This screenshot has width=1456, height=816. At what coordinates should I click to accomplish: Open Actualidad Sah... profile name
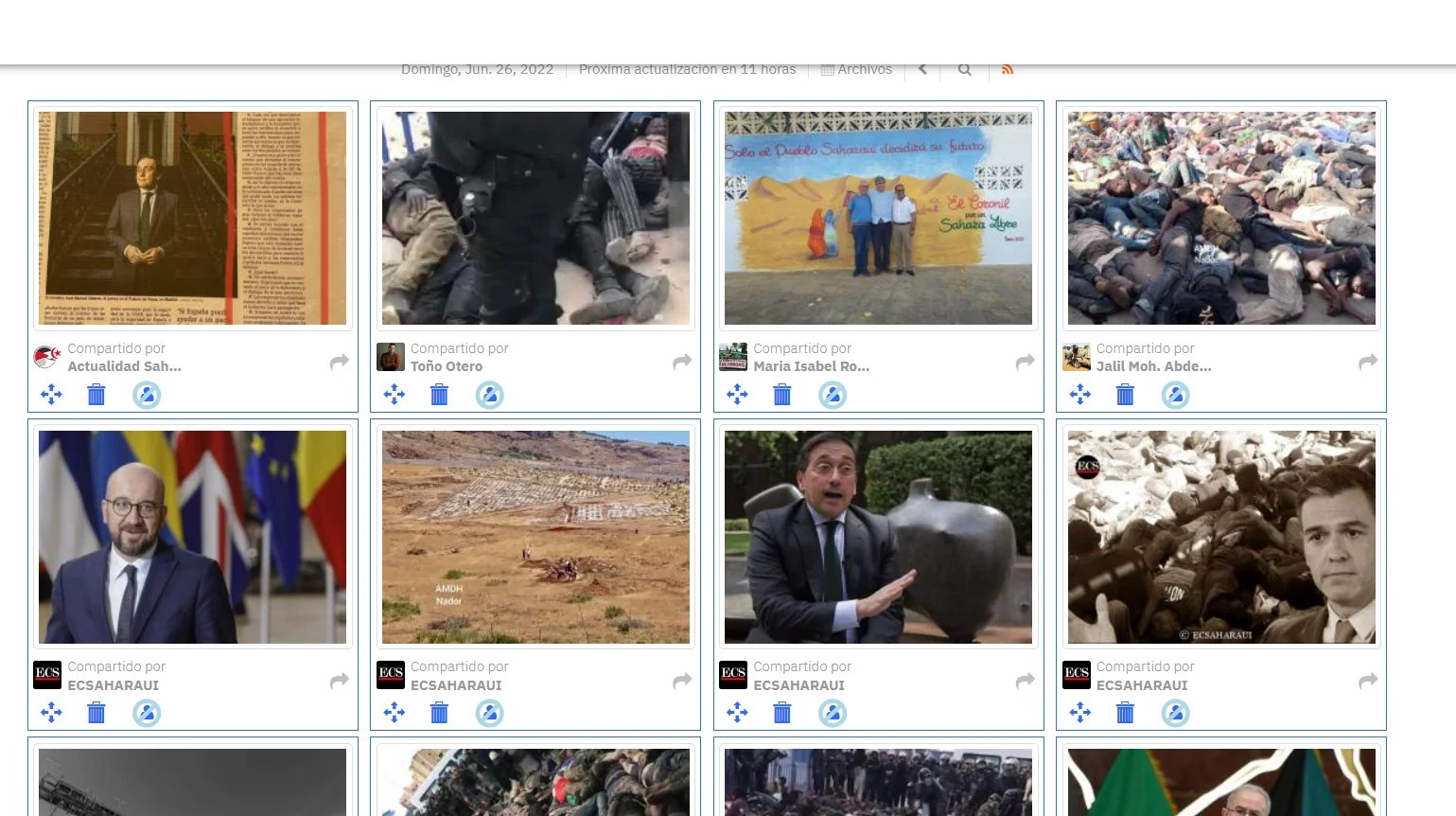pyautogui.click(x=124, y=366)
